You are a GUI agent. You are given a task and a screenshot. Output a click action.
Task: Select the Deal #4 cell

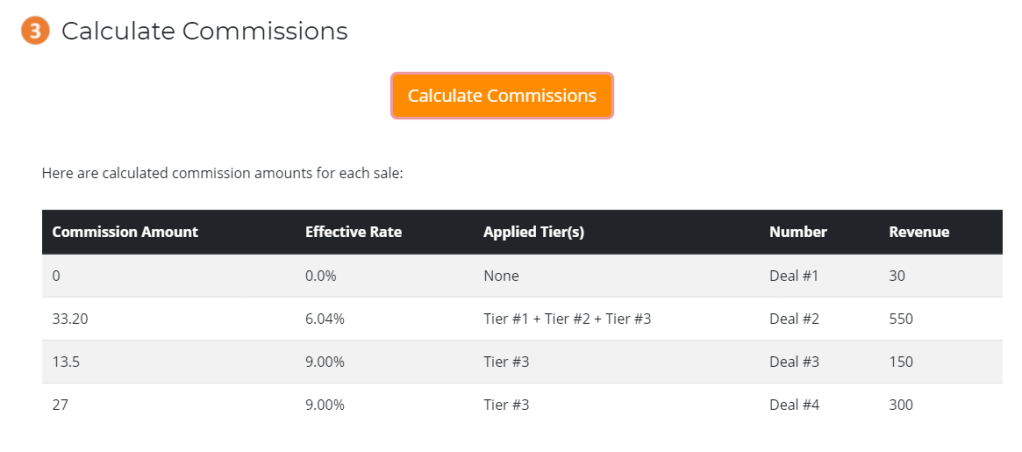794,405
